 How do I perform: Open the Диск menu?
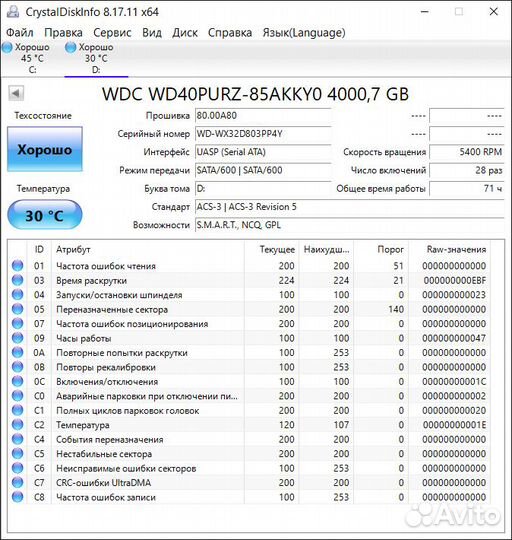(x=185, y=33)
